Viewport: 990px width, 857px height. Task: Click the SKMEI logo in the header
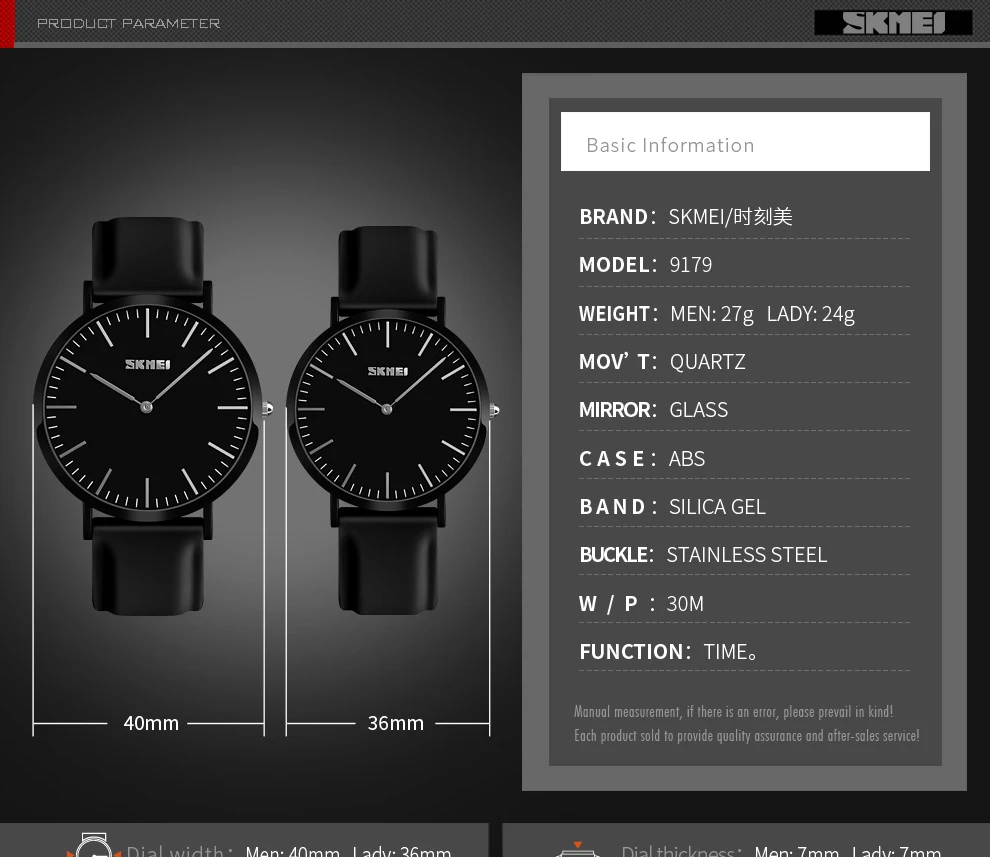coord(893,23)
